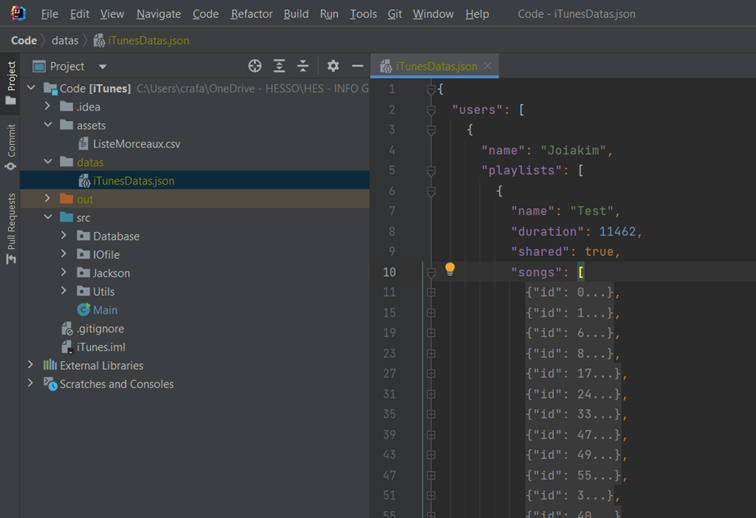The height and width of the screenshot is (518, 756).
Task: Expand folded song block on line 11
Action: tap(431, 292)
